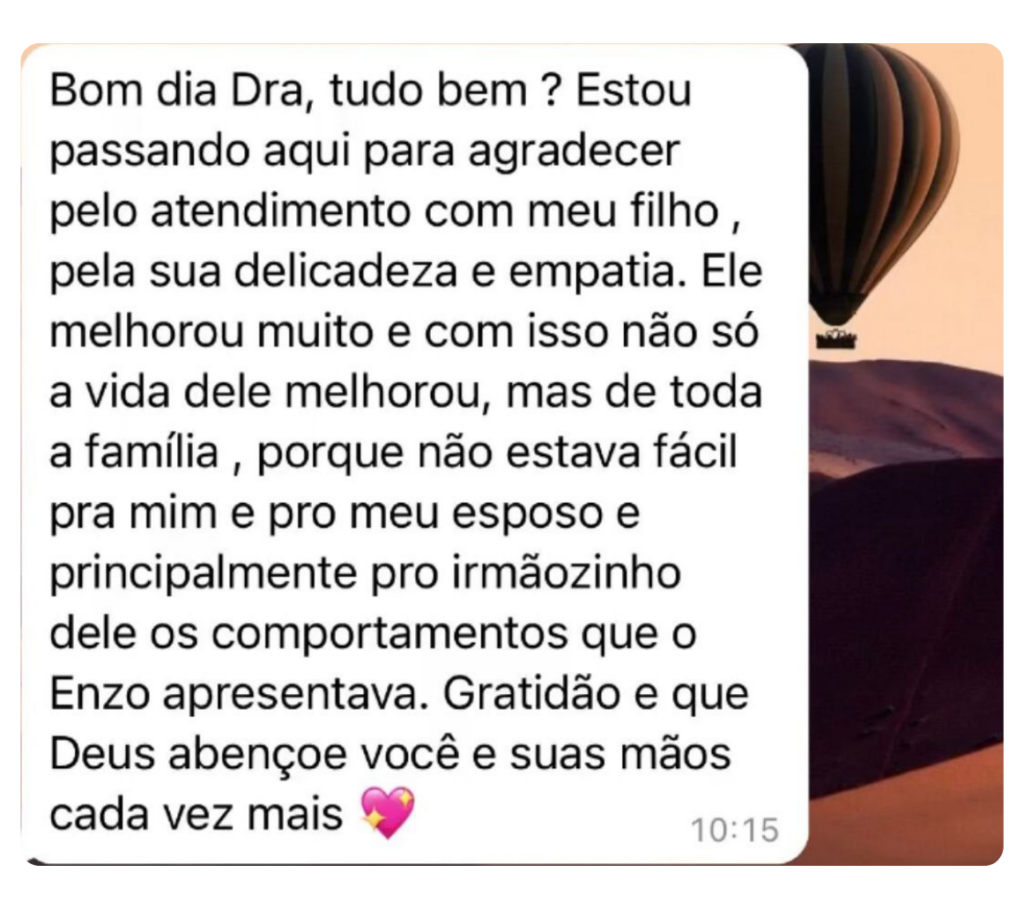1024x909 pixels.
Task: Click the phrase "cada vez mais"
Action: pyautogui.click(x=197, y=815)
